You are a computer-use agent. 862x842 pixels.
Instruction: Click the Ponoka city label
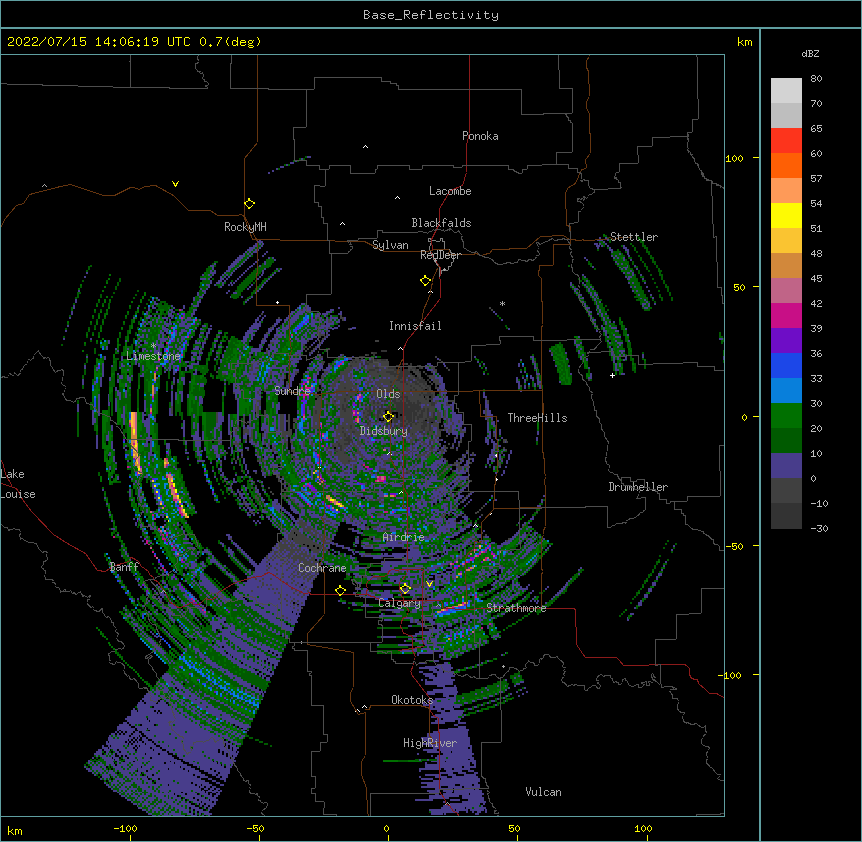[x=480, y=136]
